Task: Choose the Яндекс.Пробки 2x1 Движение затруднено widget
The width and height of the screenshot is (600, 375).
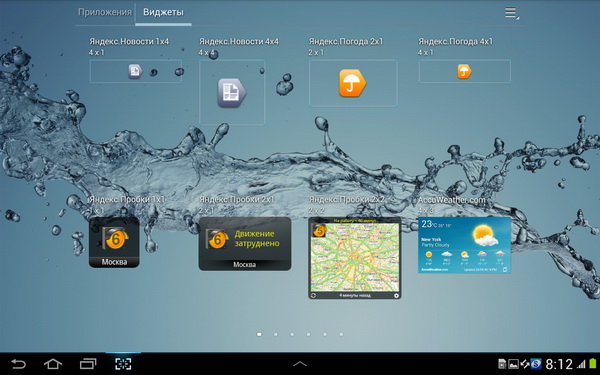Action: pos(245,244)
